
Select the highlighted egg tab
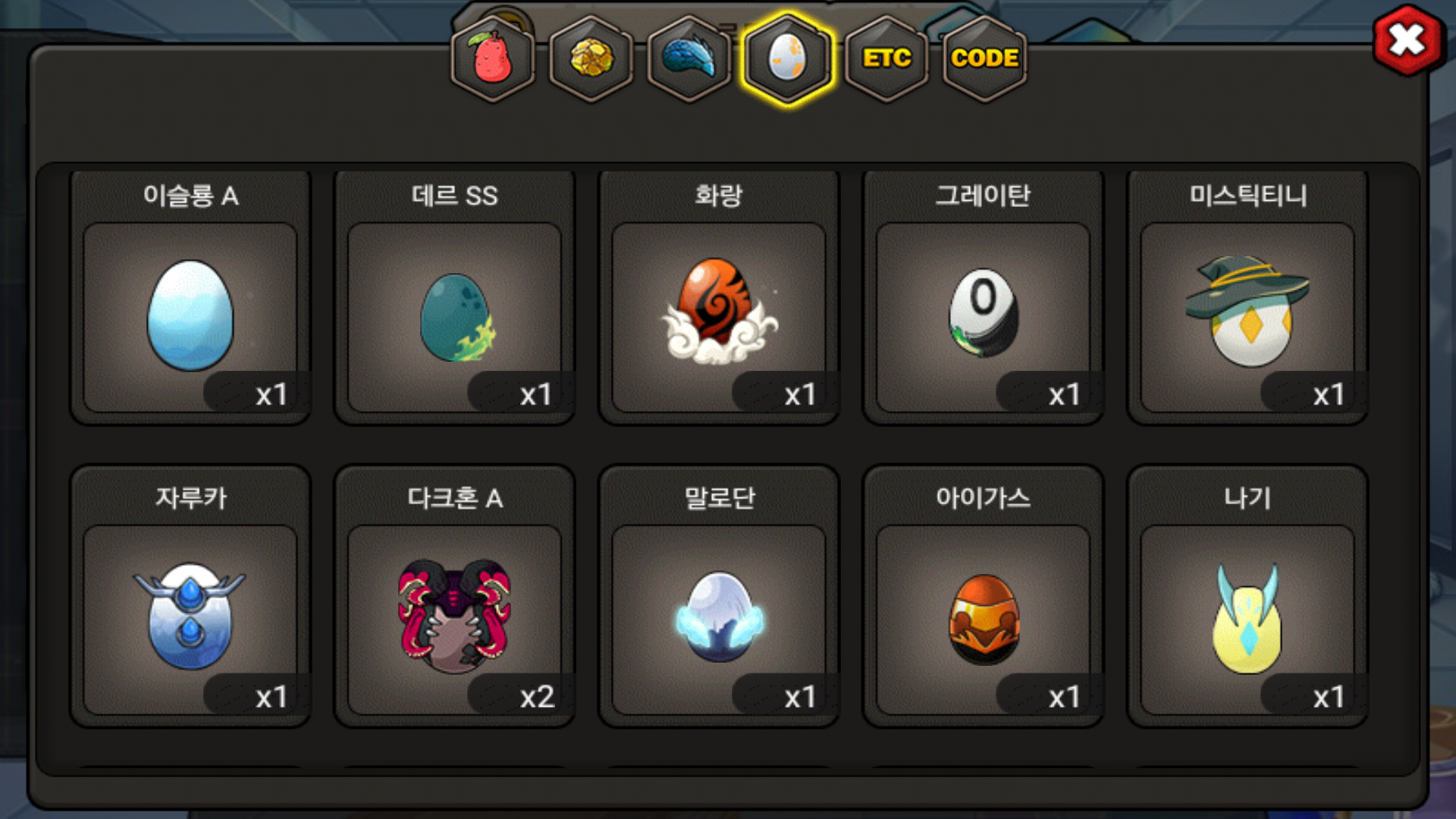tap(788, 58)
